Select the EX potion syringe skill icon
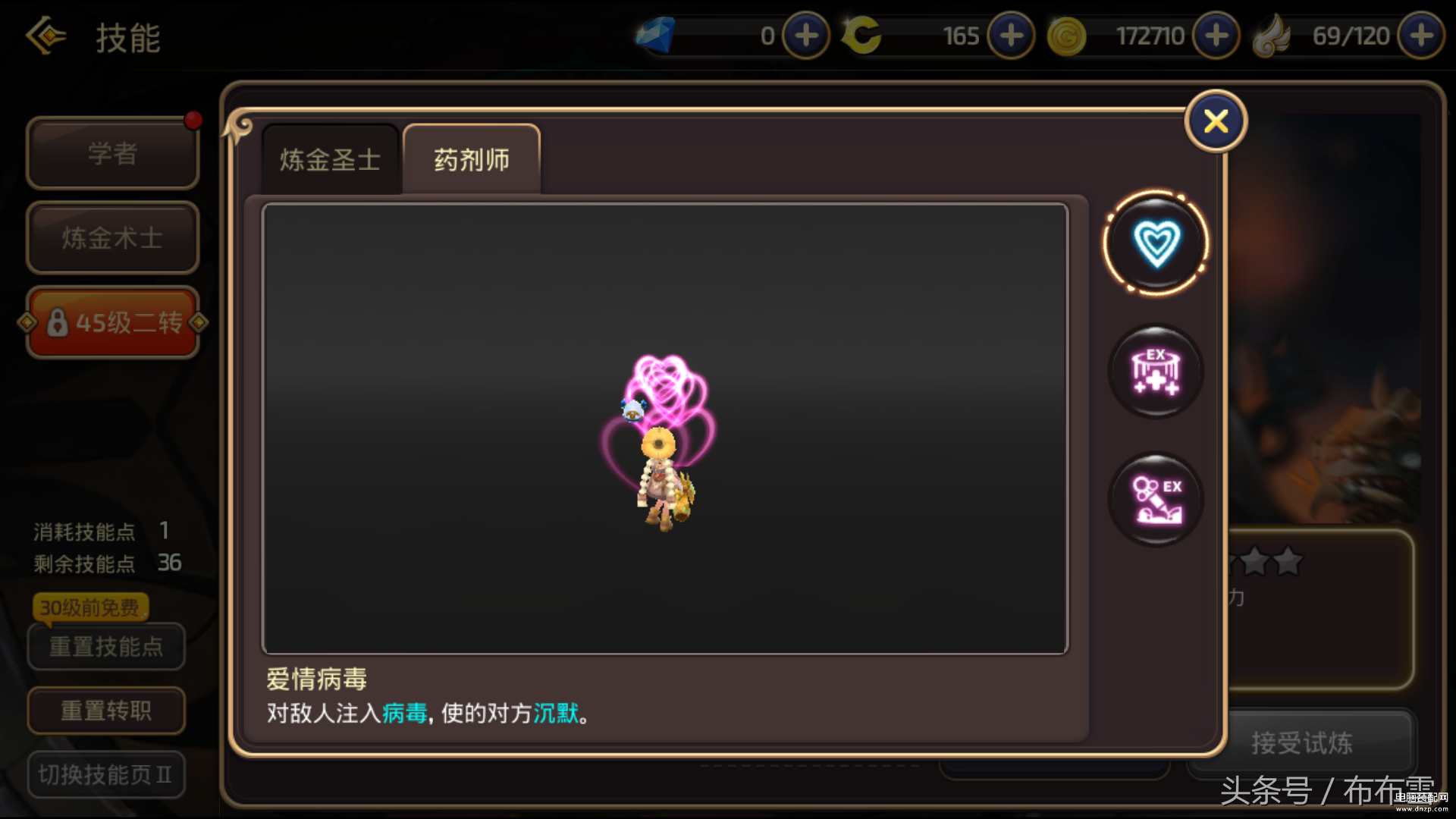Image resolution: width=1456 pixels, height=819 pixels. (1156, 500)
